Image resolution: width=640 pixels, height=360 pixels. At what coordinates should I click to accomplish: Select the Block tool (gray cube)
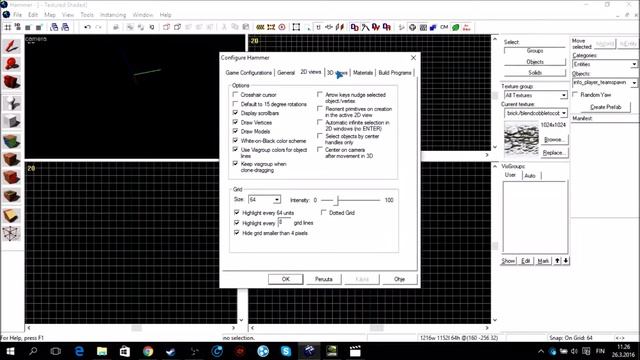11,122
